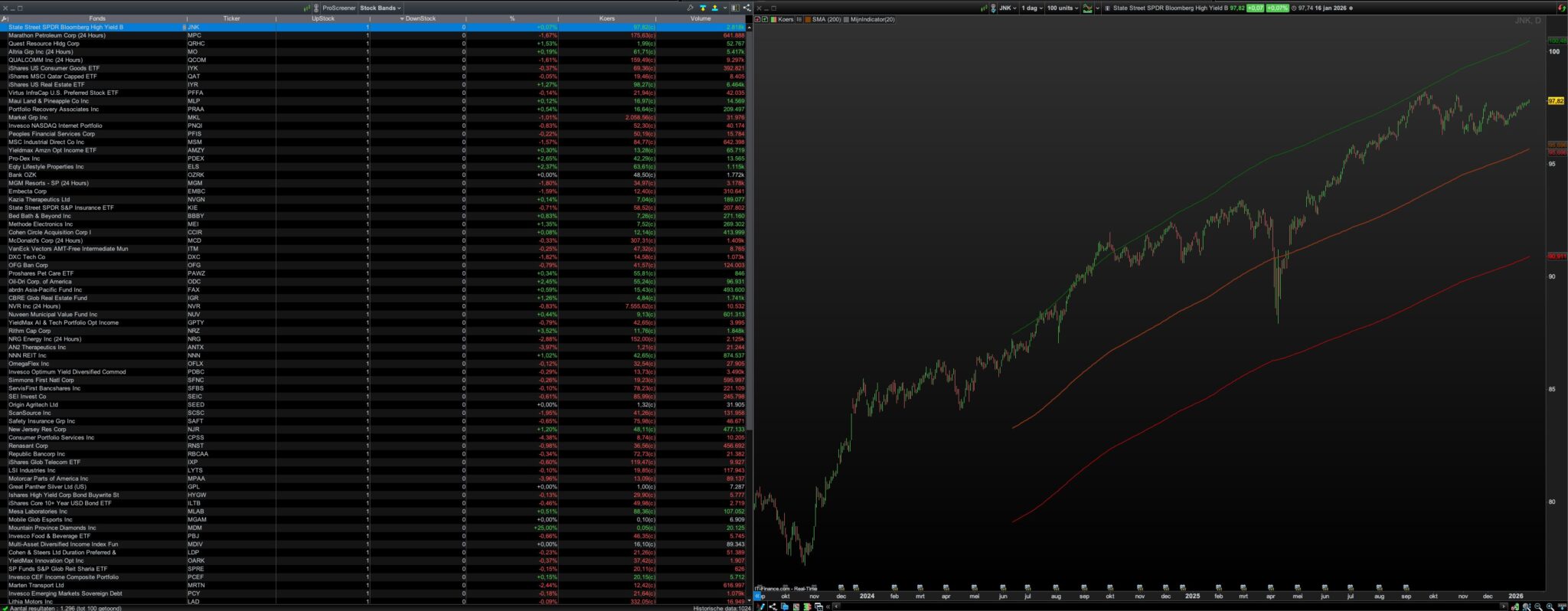Click the Koers color swatch in chart legend
This screenshot has height=611, width=1568.
pyautogui.click(x=774, y=19)
